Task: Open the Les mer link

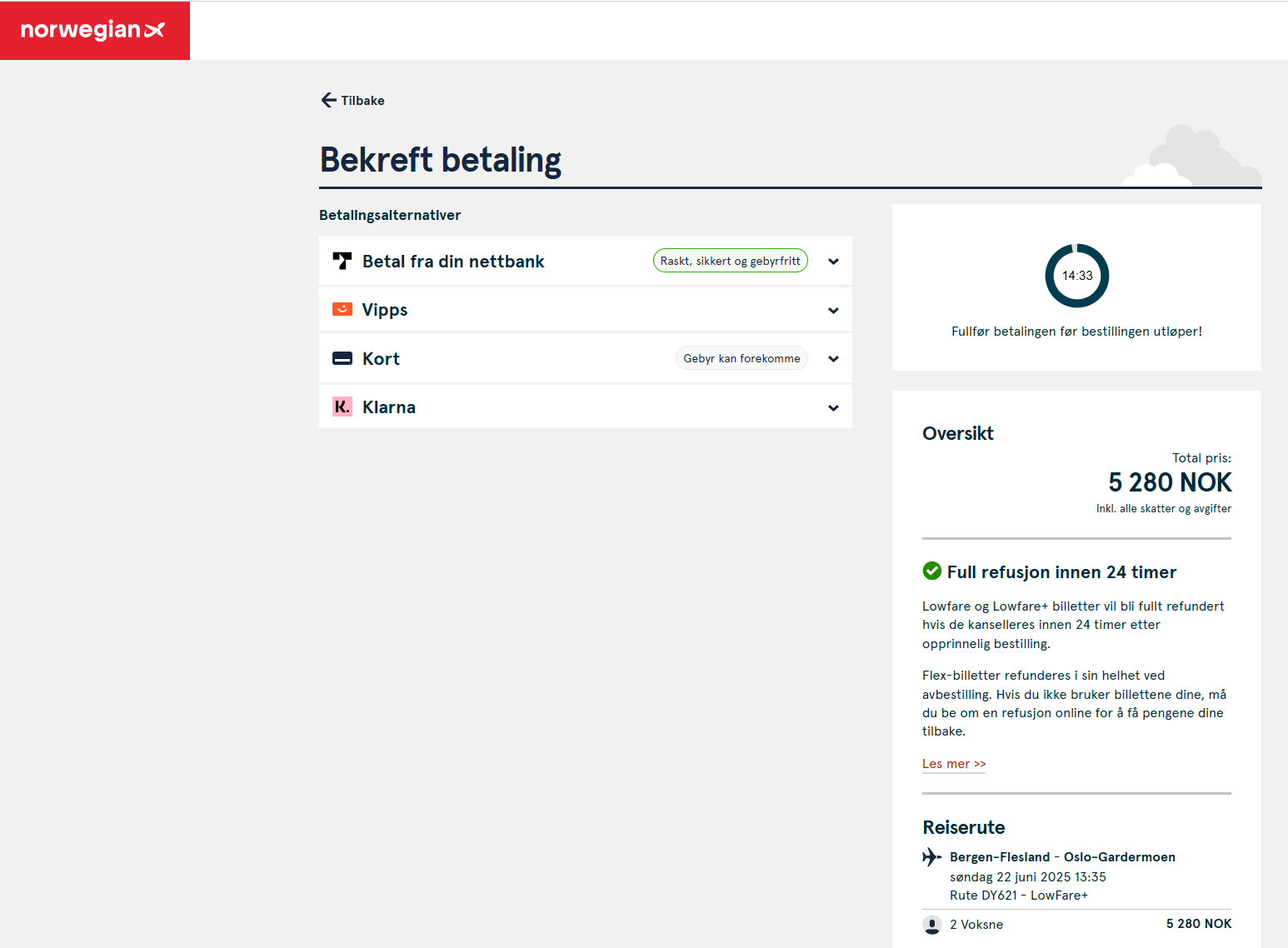Action: pyautogui.click(x=953, y=764)
